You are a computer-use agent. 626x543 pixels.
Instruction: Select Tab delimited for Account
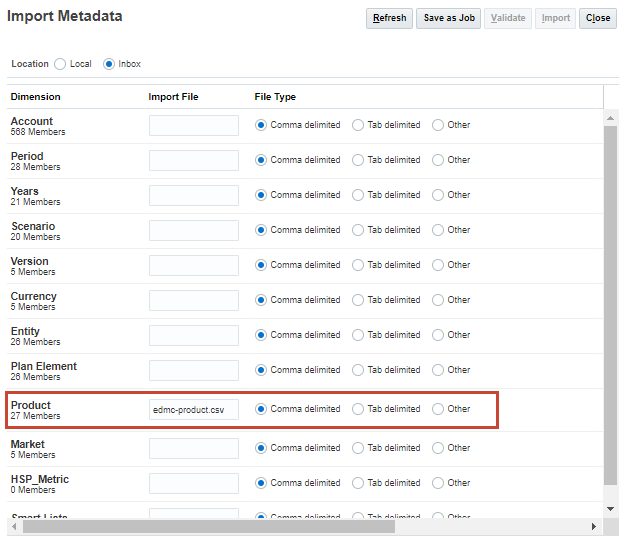(358, 125)
